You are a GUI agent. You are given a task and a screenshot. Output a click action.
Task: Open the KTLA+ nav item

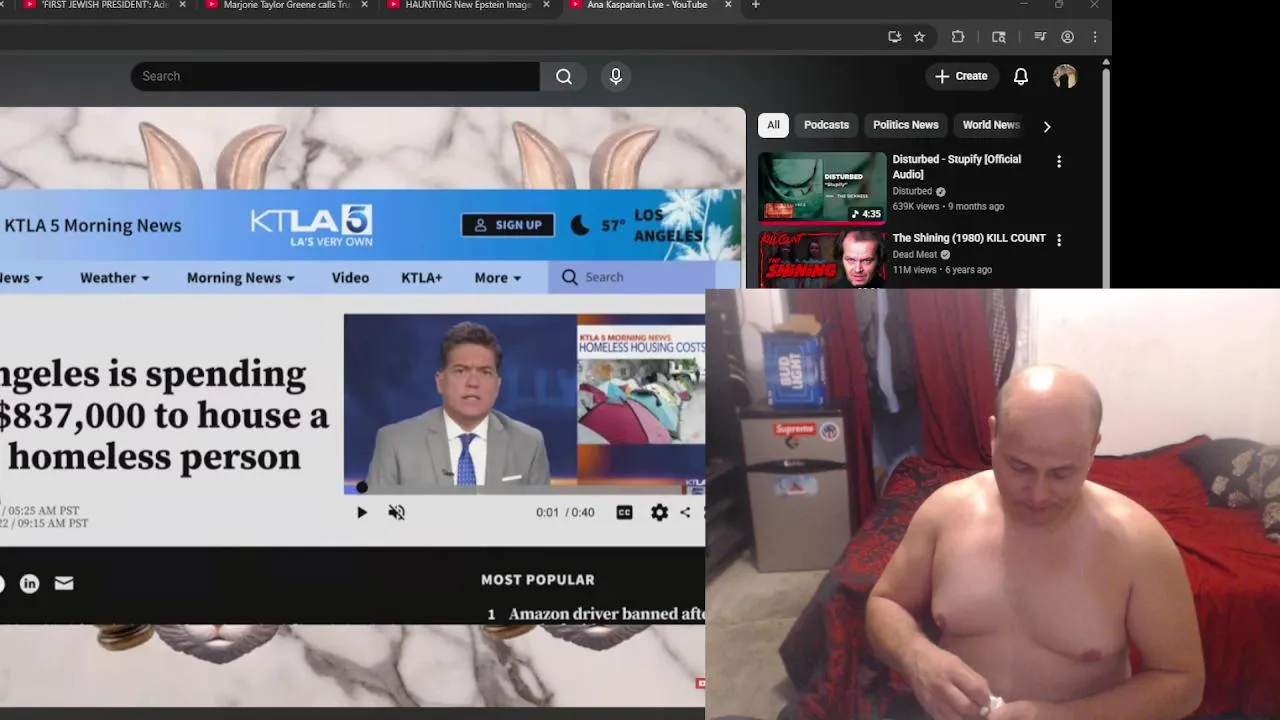coord(421,278)
